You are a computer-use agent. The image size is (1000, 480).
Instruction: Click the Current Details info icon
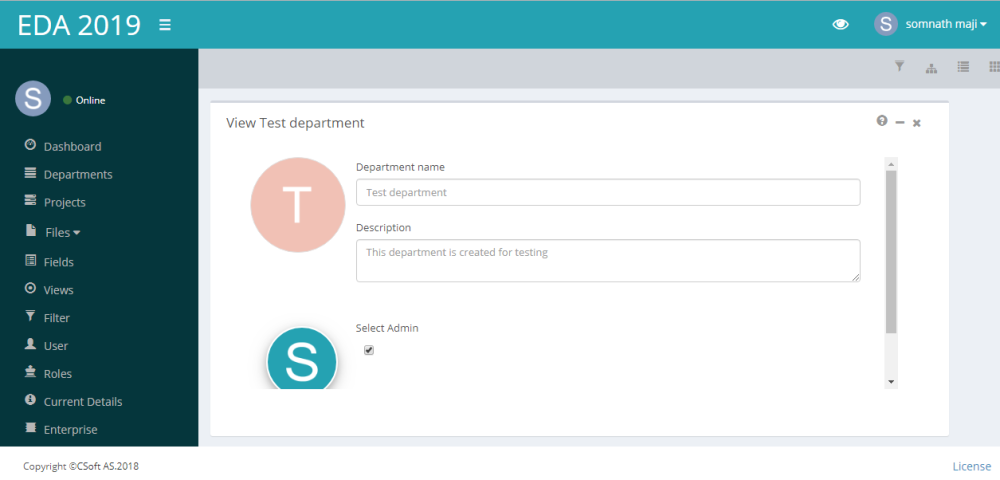(x=30, y=400)
